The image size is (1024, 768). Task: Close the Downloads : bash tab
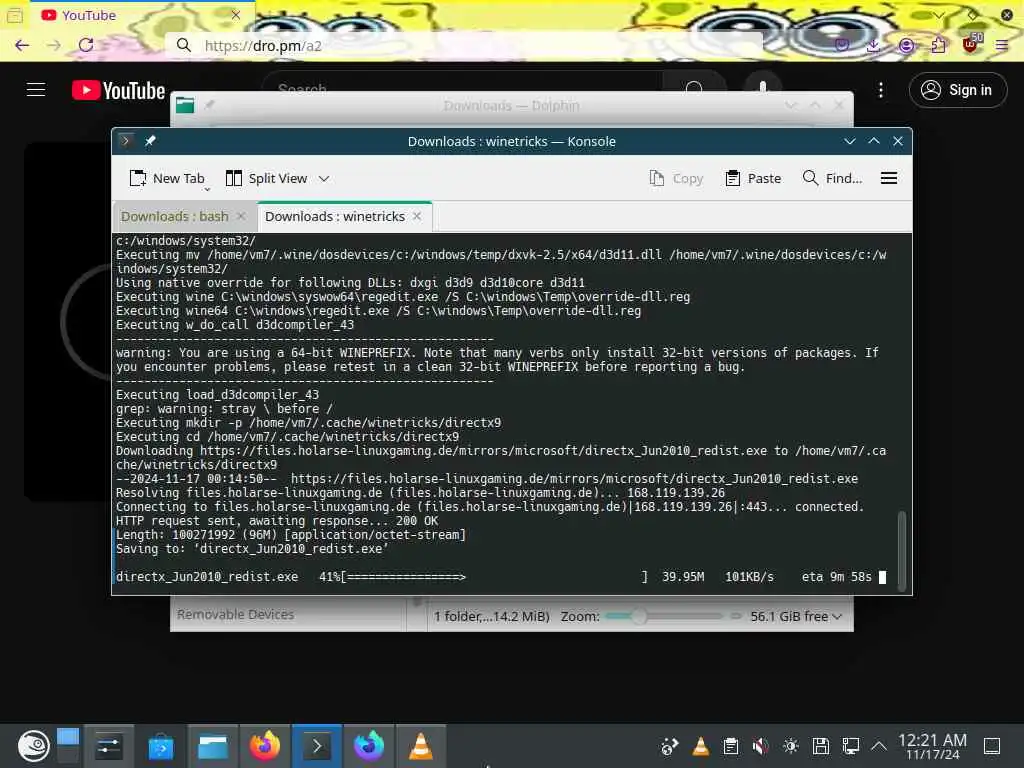pos(242,216)
